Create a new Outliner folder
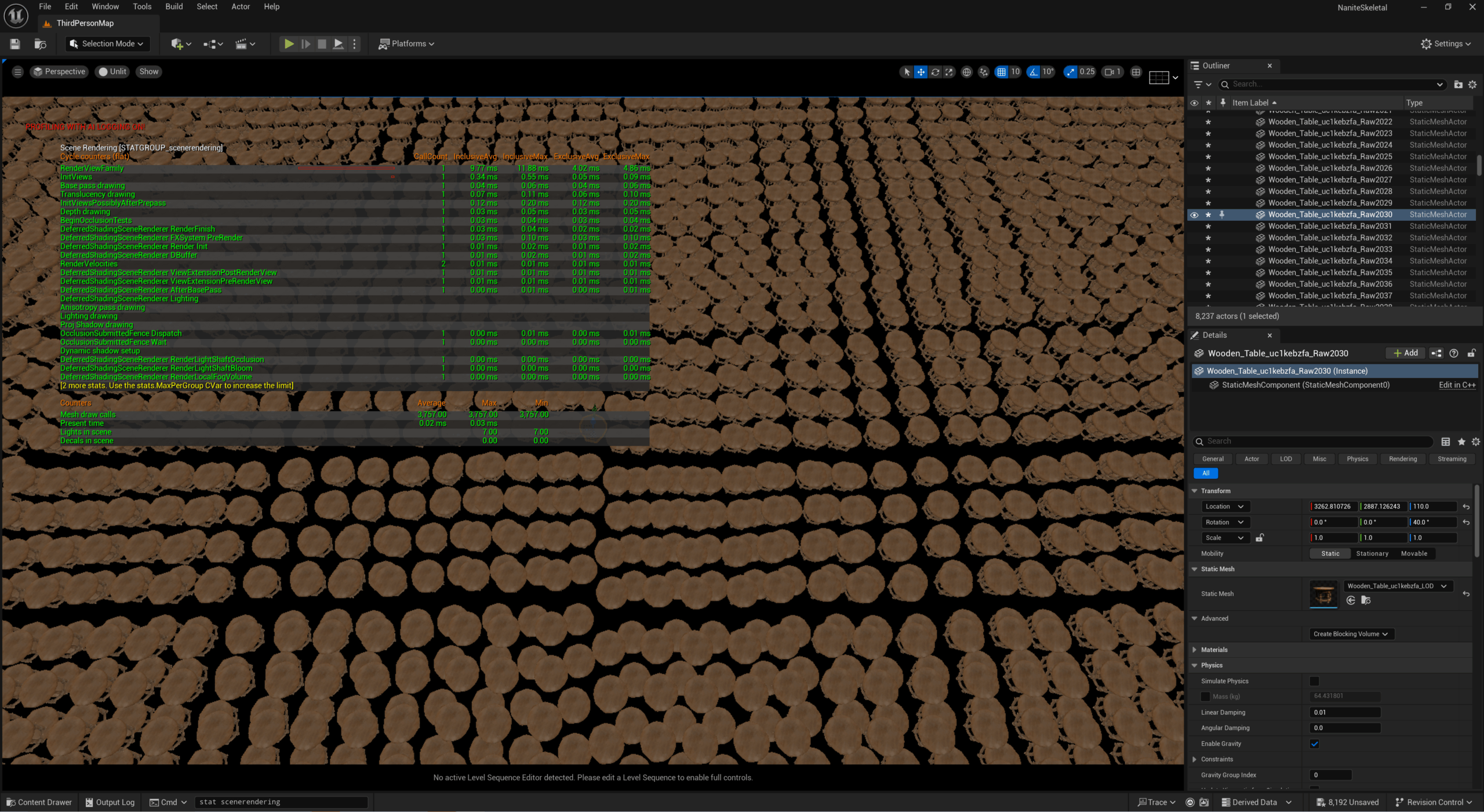The width and height of the screenshot is (1484, 812). click(1458, 85)
